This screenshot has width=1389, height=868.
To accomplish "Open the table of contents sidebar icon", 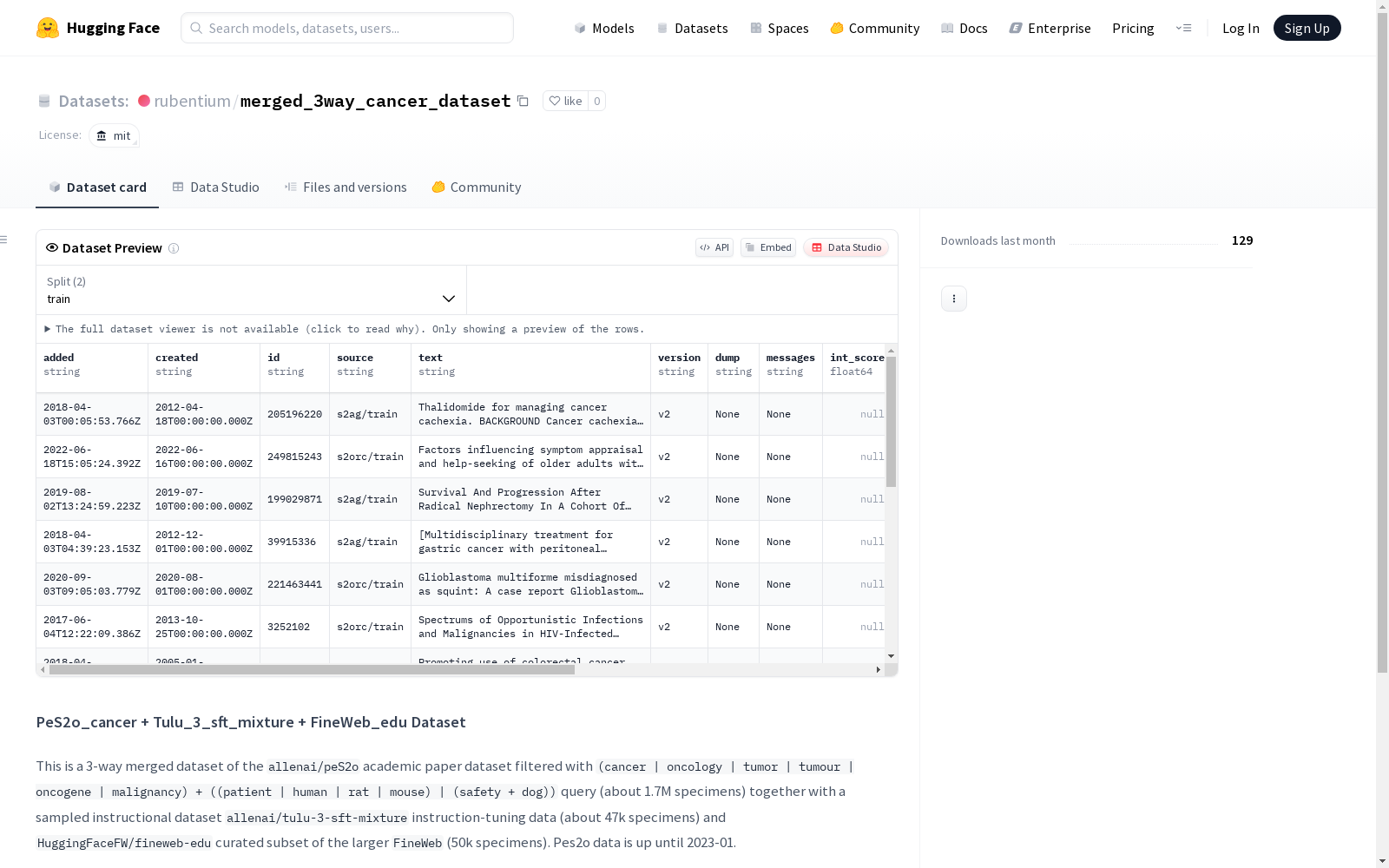I will [x=4, y=240].
